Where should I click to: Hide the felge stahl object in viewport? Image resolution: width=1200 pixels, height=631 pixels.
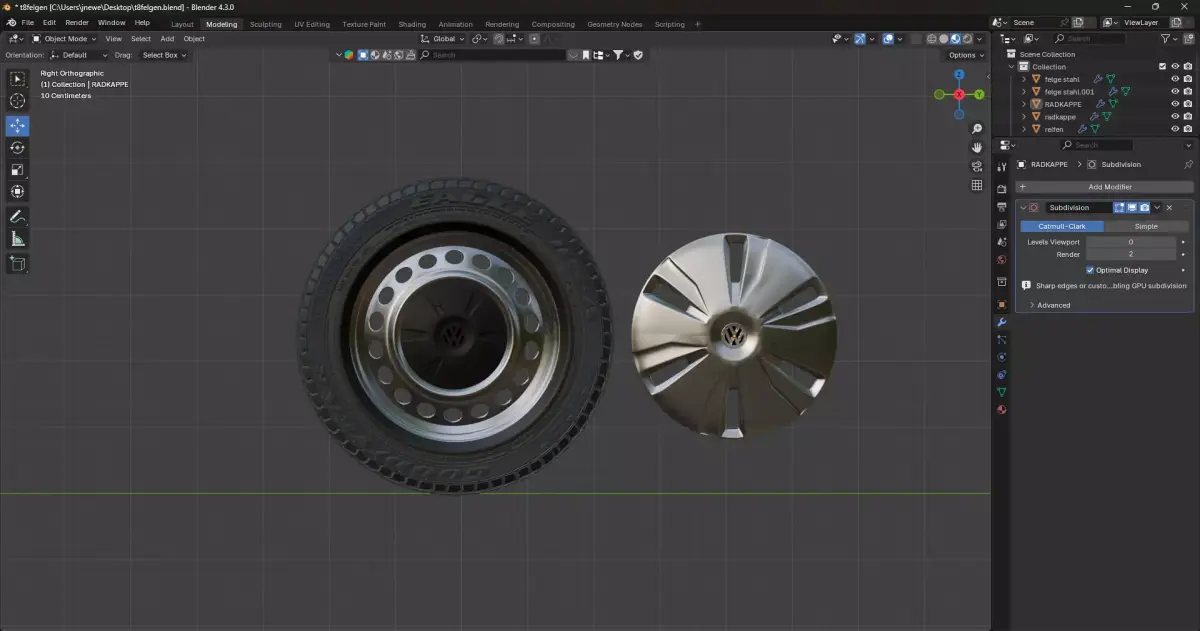[x=1175, y=79]
